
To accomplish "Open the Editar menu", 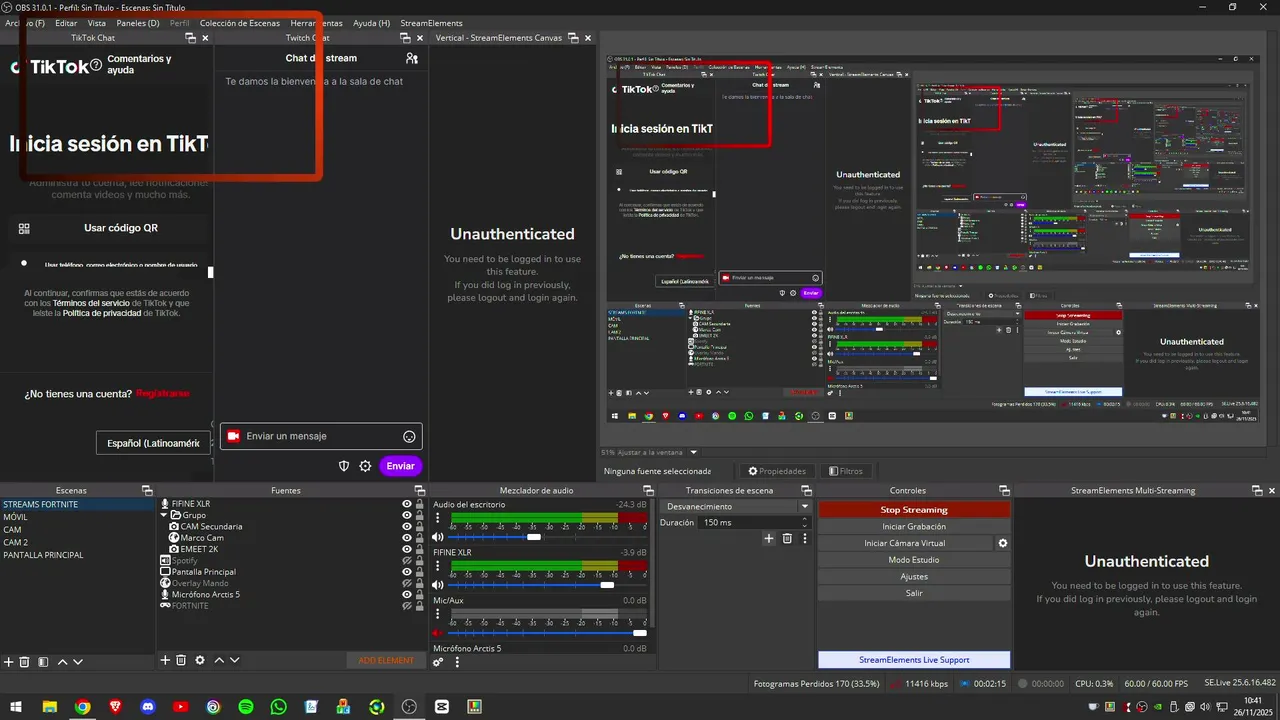I will [x=66, y=22].
